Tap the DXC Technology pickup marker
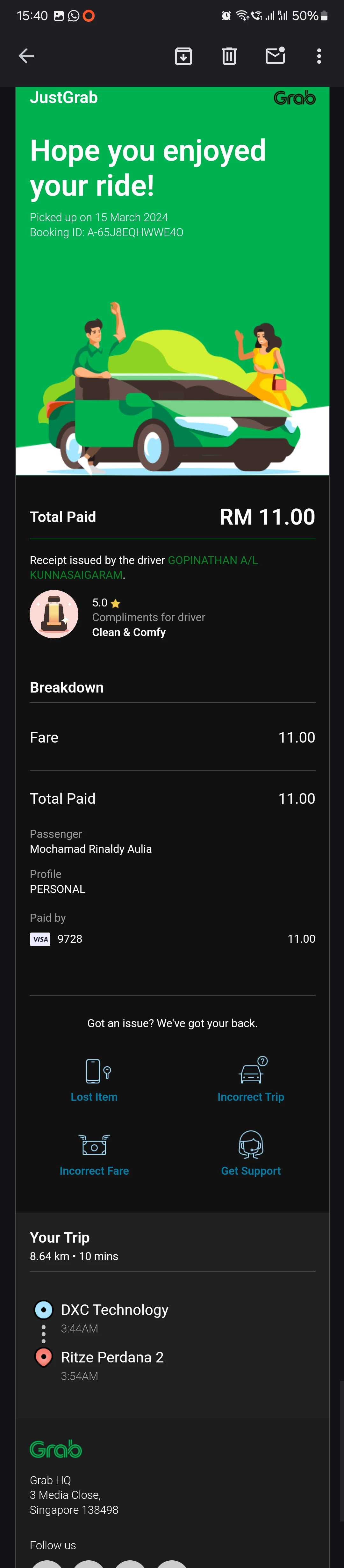Screen dimensions: 344x1568 [x=43, y=1309]
